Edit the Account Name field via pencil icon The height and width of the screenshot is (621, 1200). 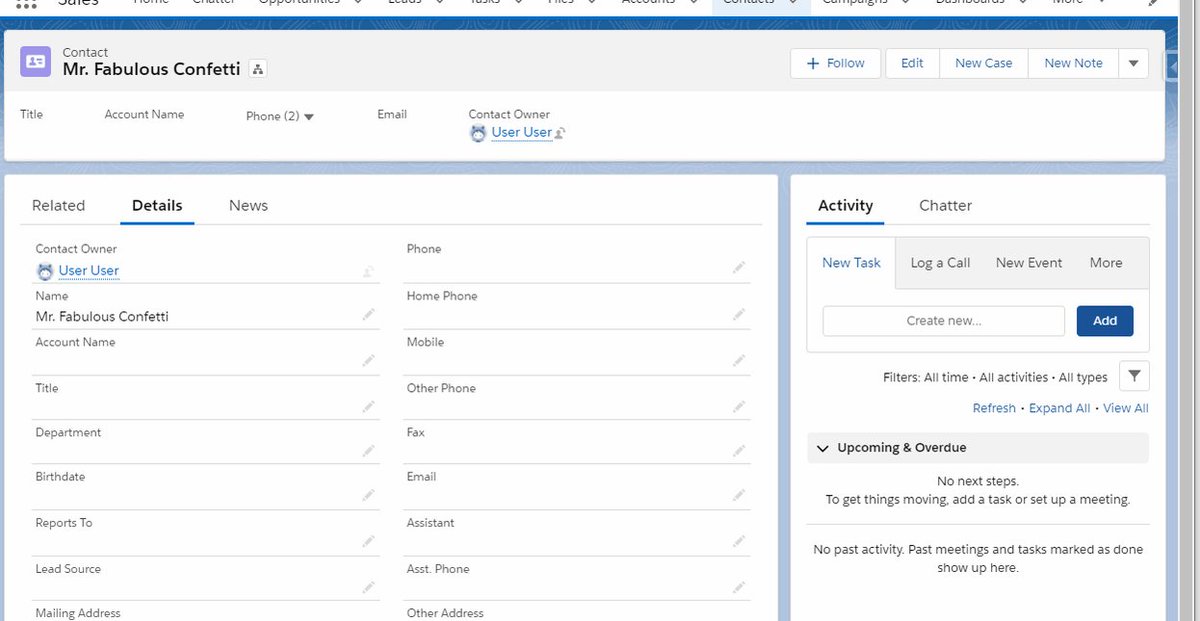point(369,360)
